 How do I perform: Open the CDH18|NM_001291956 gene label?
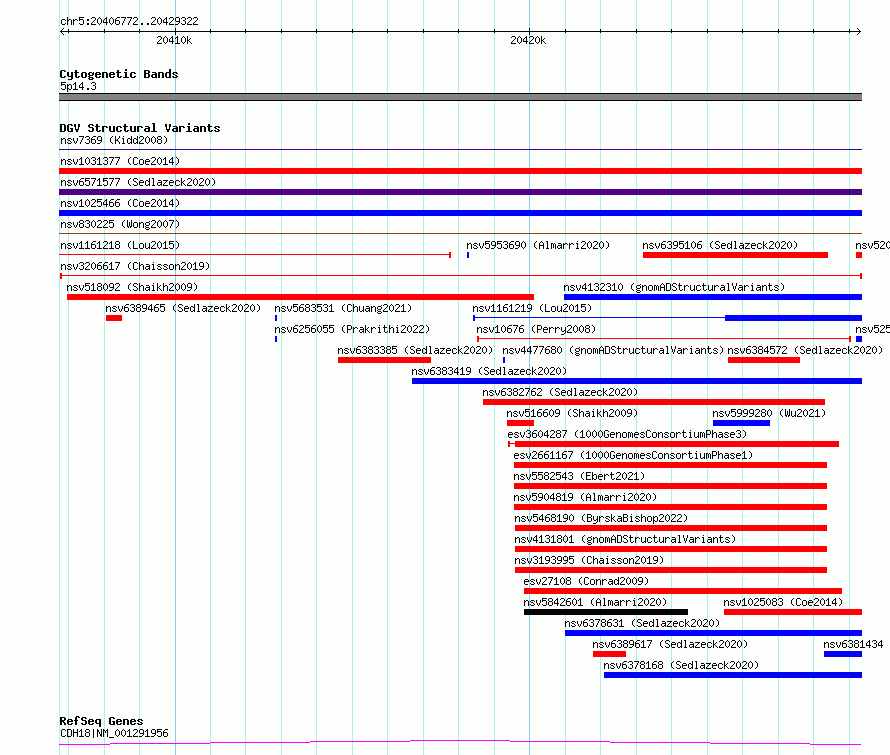coord(114,733)
